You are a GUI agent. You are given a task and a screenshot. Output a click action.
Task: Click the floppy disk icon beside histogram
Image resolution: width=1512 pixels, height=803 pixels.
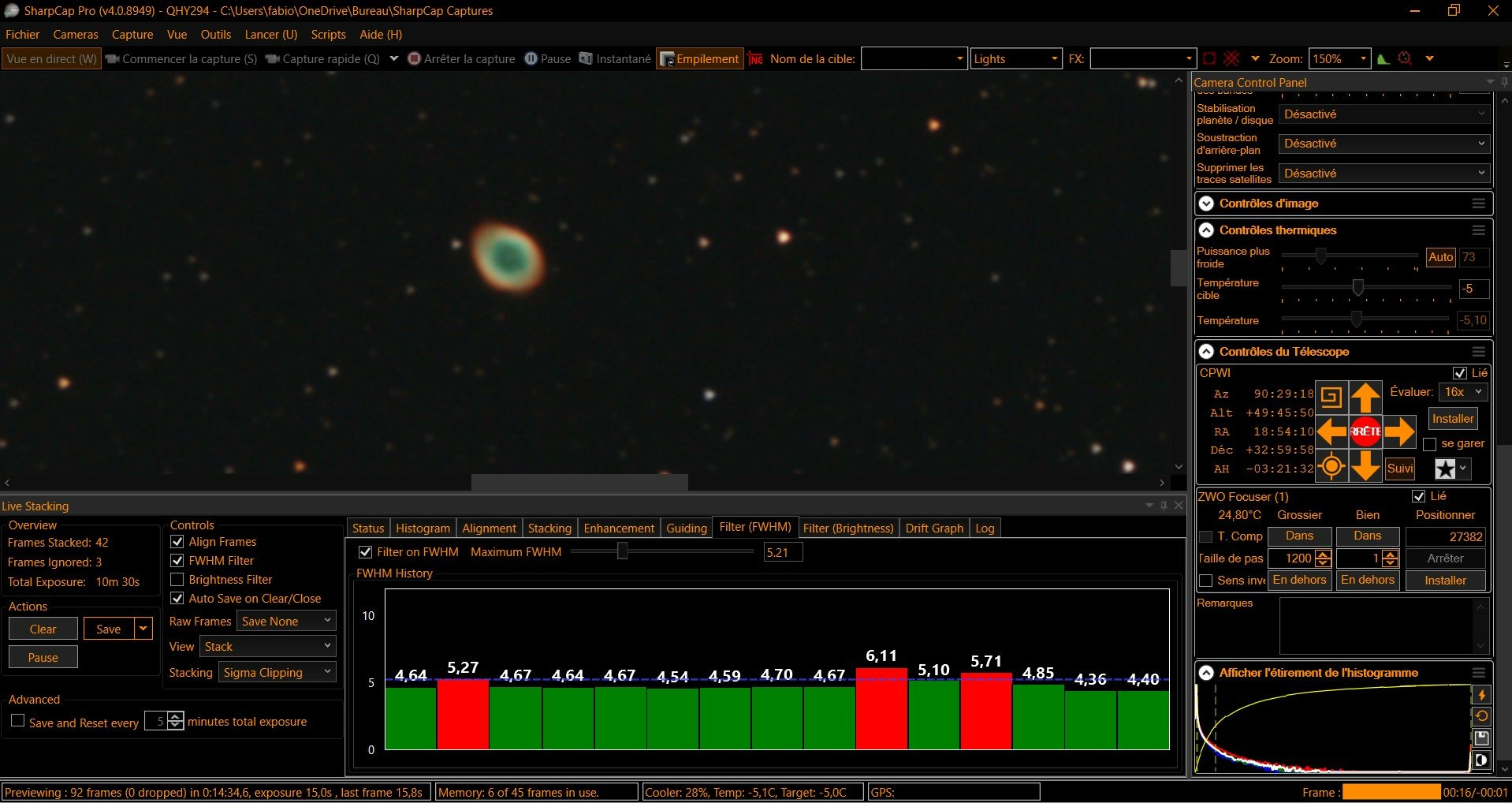click(1481, 738)
